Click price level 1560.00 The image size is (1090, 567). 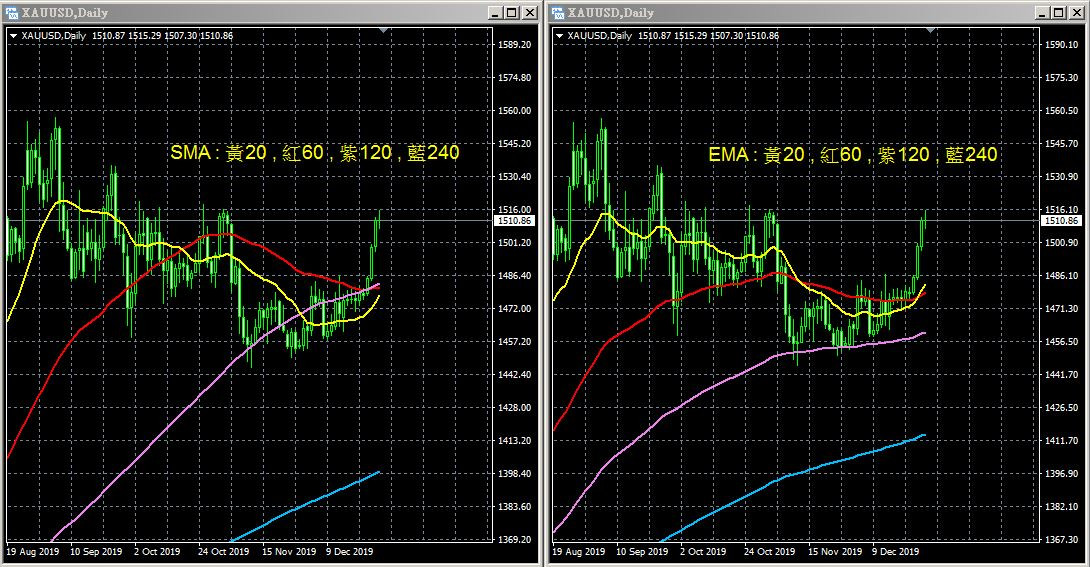(x=514, y=110)
